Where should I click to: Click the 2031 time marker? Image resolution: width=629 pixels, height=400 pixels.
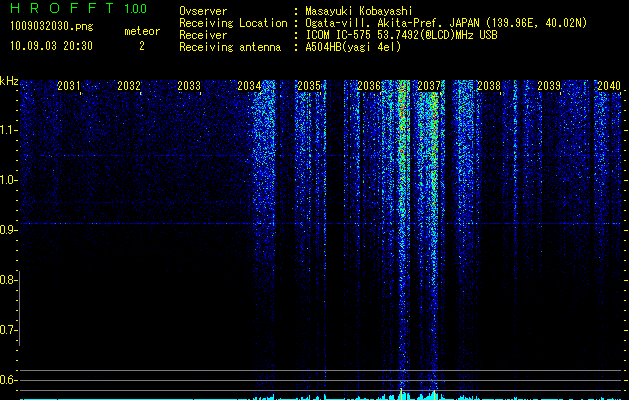tap(69, 86)
